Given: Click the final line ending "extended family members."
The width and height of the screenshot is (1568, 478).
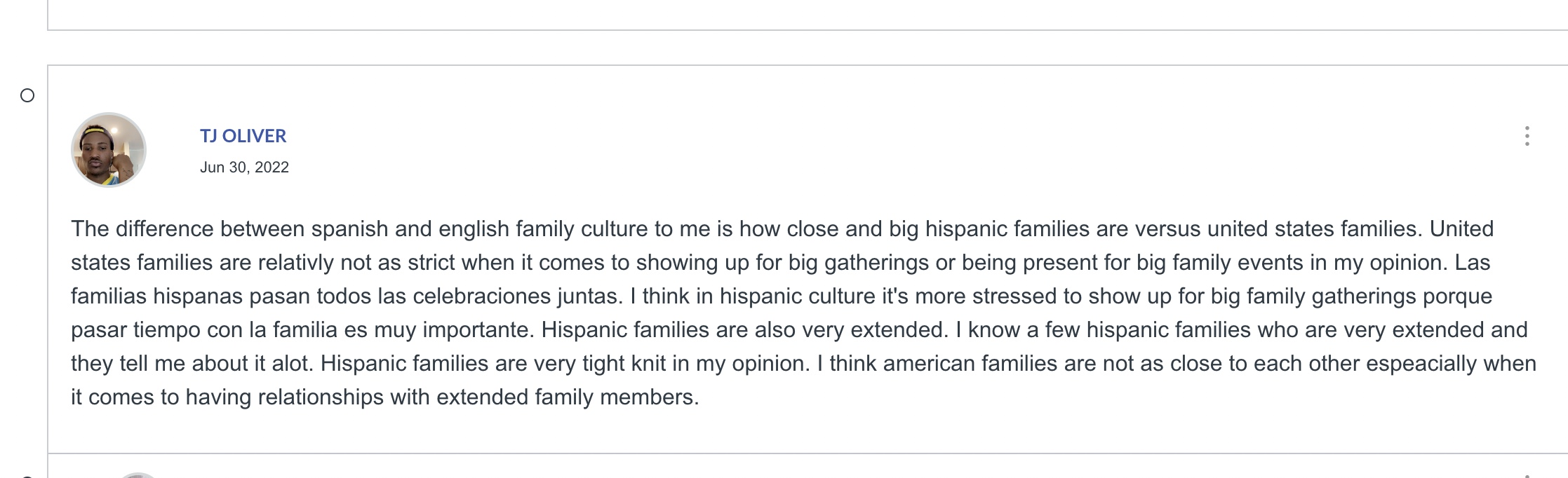Looking at the screenshot, I should 385,397.
